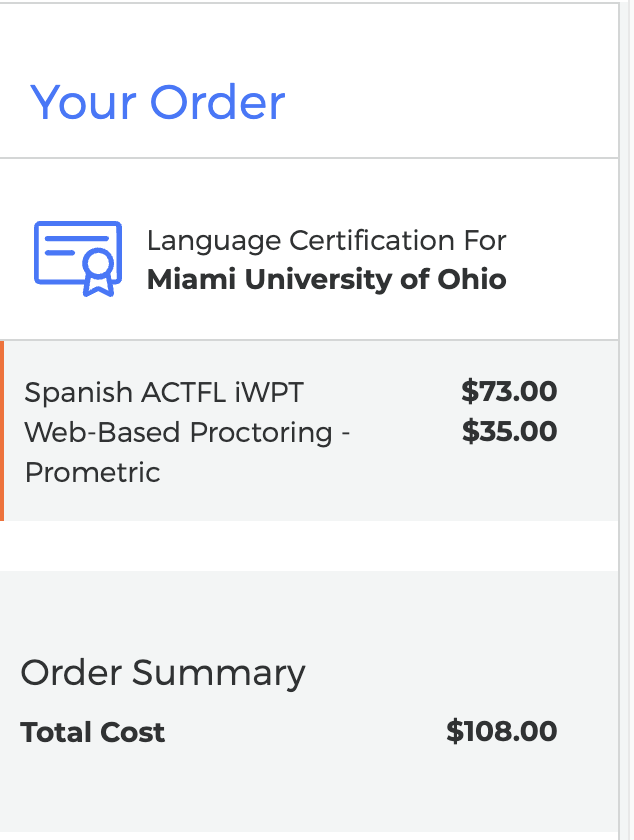Click the divider line beneath the Your Order header
This screenshot has height=840, width=634.
point(309,158)
